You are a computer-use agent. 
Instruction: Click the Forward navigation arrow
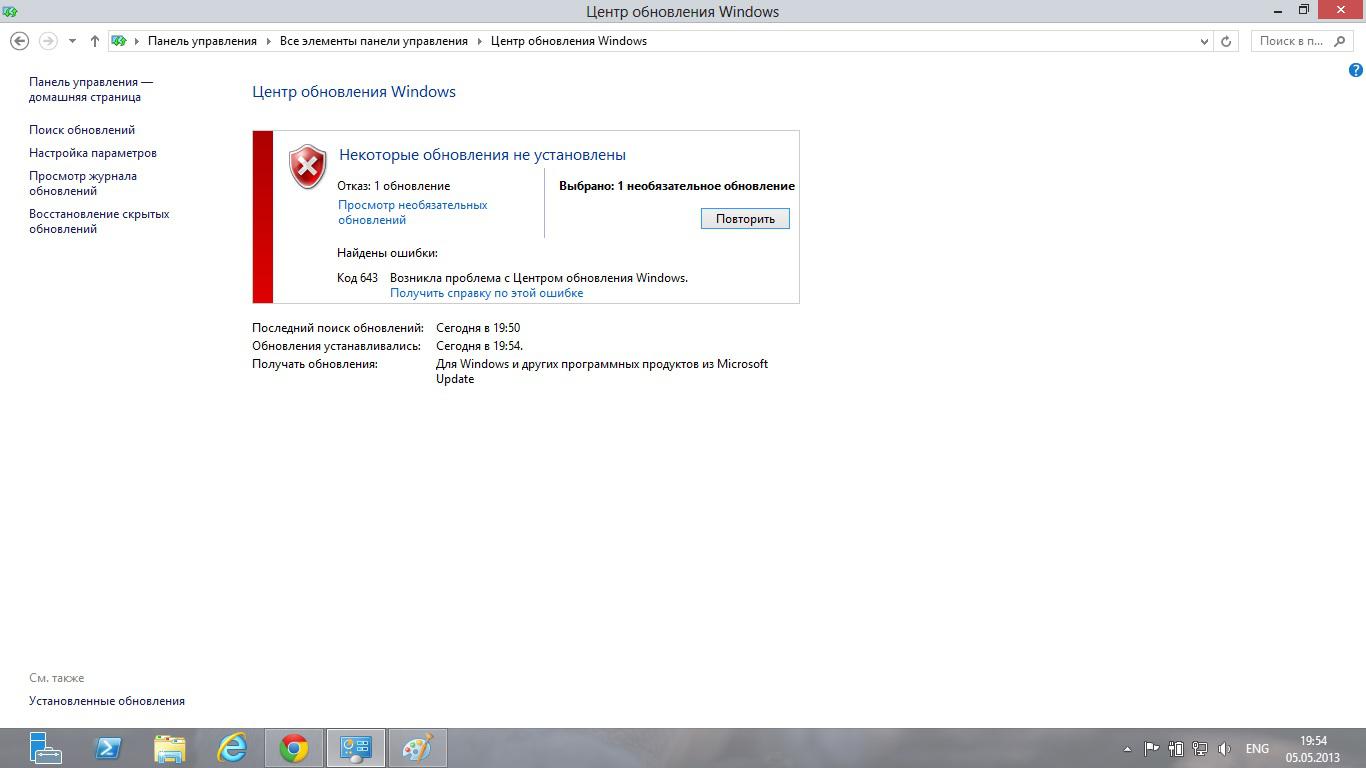tap(48, 41)
